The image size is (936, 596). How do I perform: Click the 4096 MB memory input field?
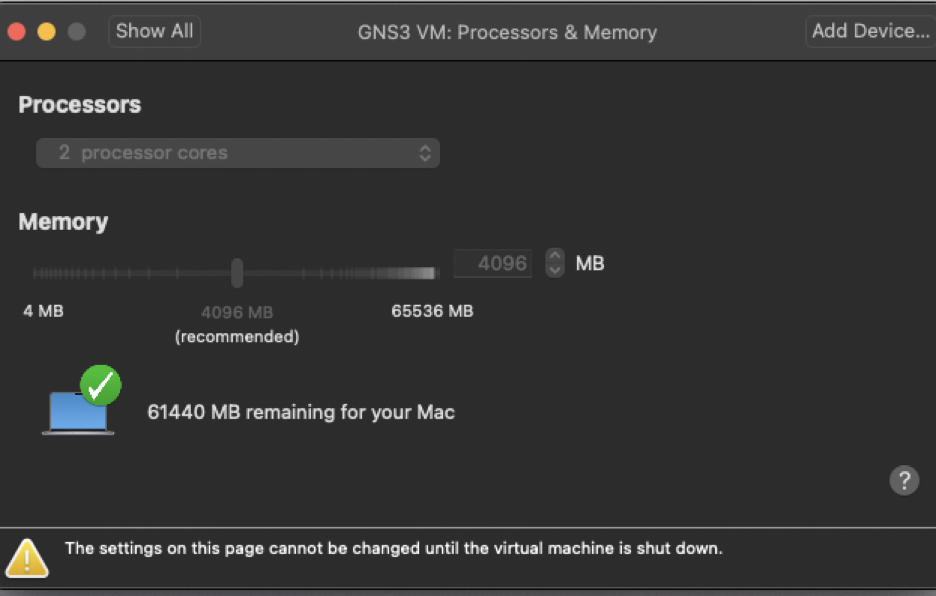492,263
